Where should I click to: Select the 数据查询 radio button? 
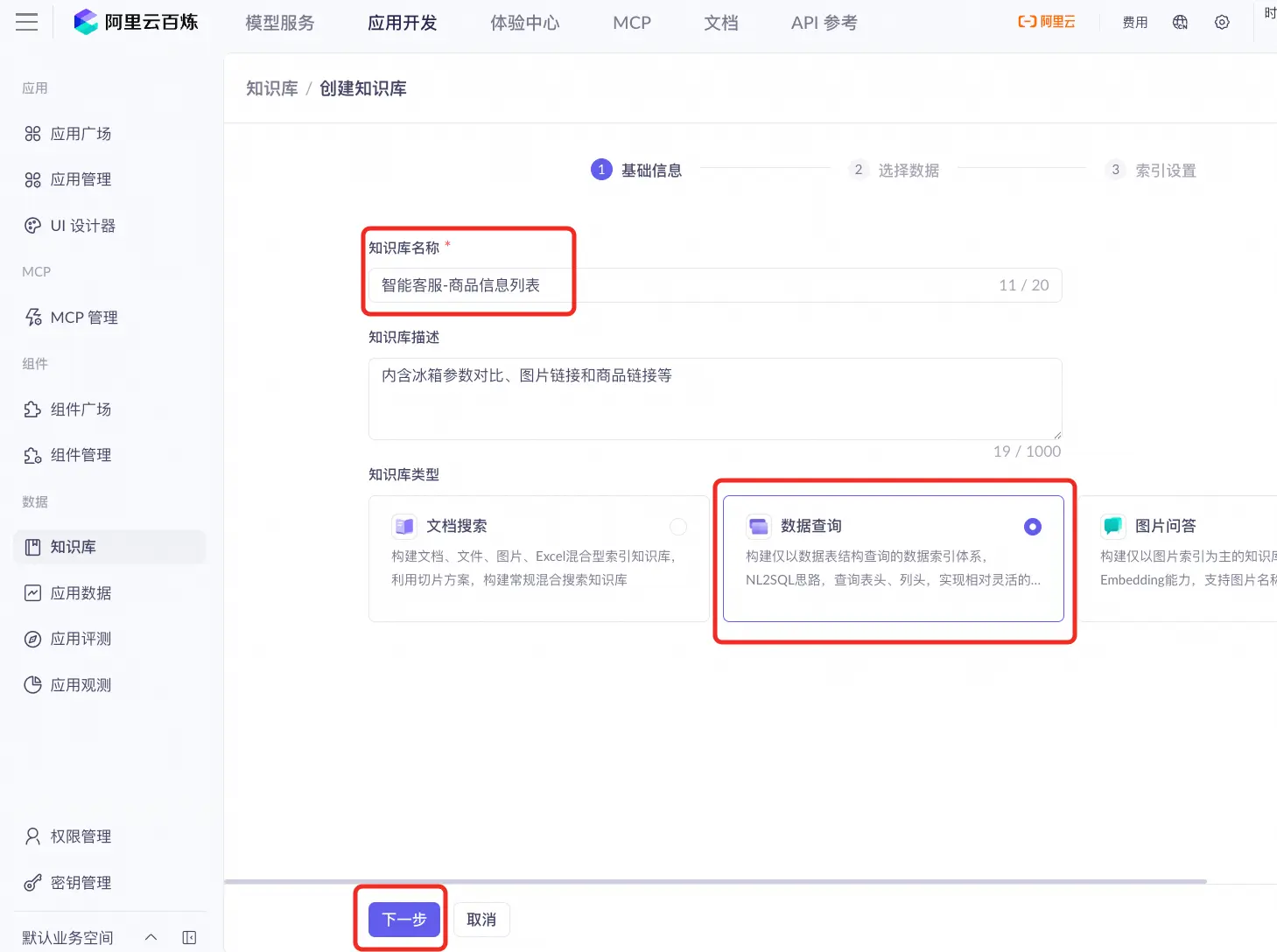pos(1033,526)
